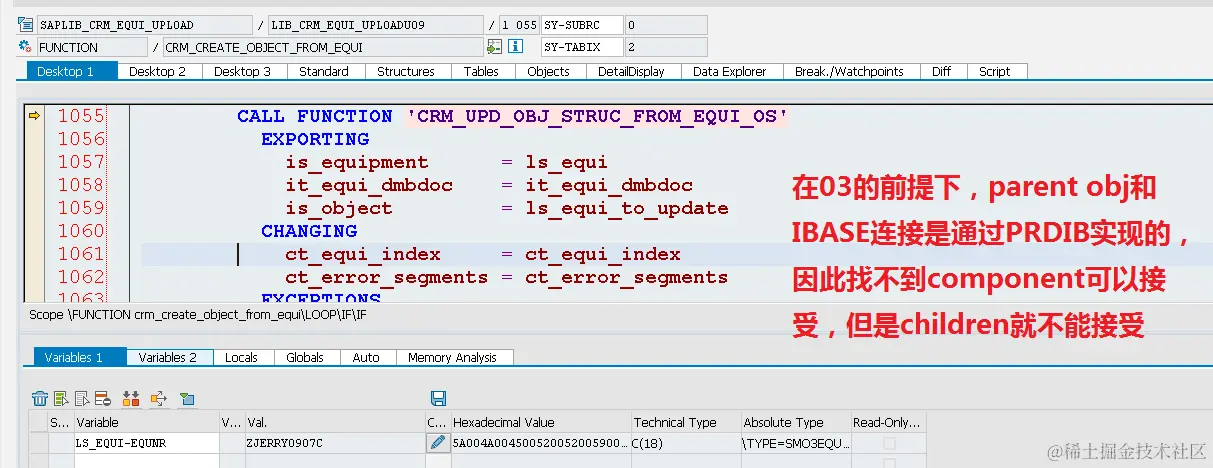Click the FUNCTION event type field
This screenshot has width=1213, height=468.
coord(91,47)
